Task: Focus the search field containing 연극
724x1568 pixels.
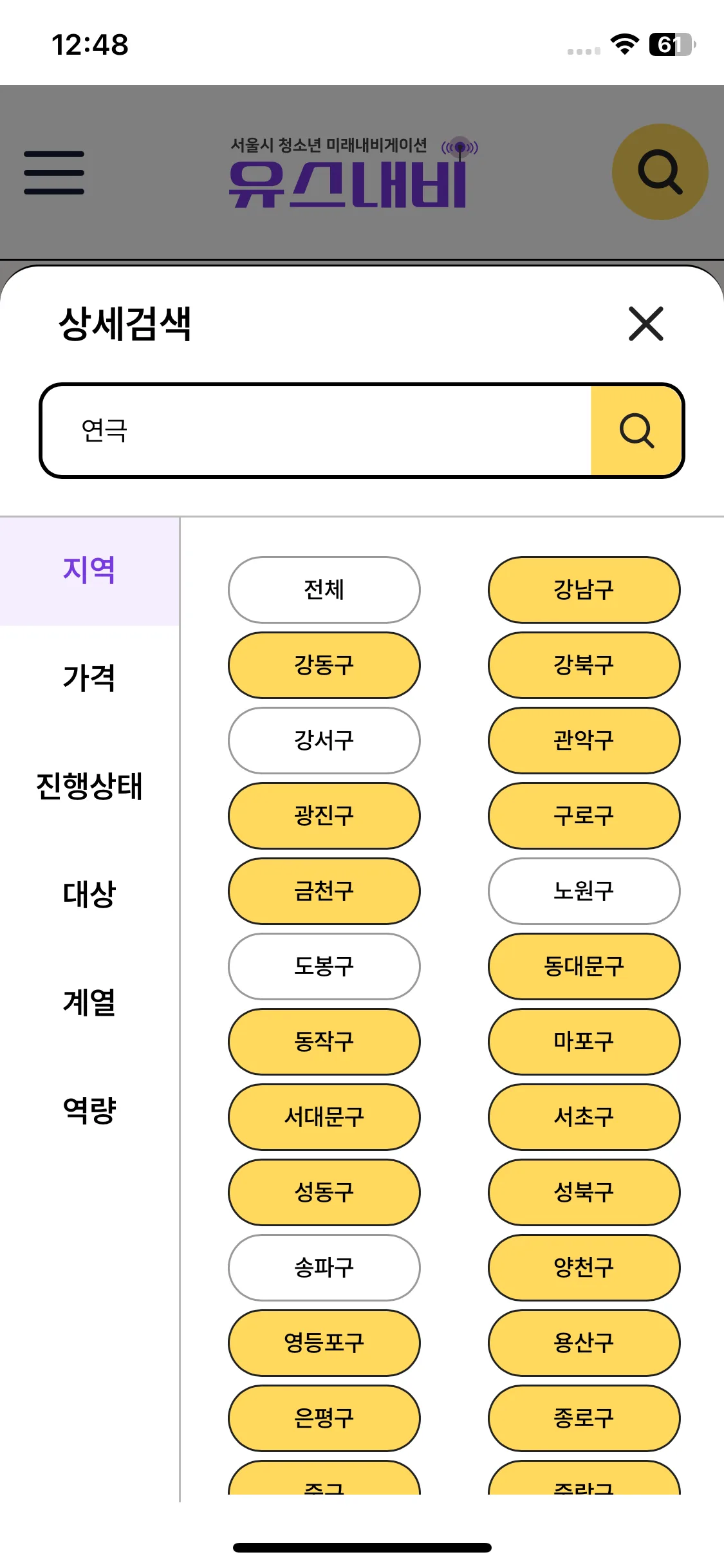Action: tap(316, 431)
